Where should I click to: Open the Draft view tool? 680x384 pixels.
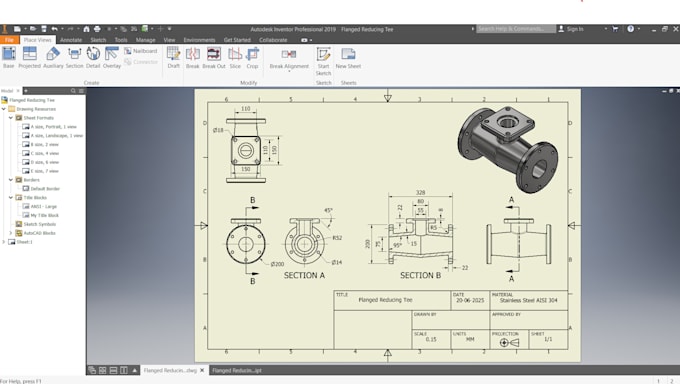pos(173,57)
